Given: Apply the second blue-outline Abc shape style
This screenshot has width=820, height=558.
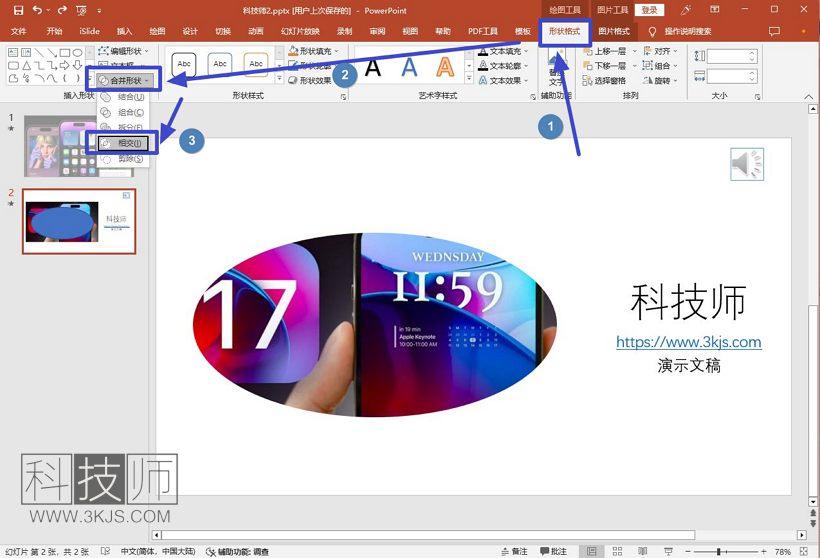Looking at the screenshot, I should (220, 64).
